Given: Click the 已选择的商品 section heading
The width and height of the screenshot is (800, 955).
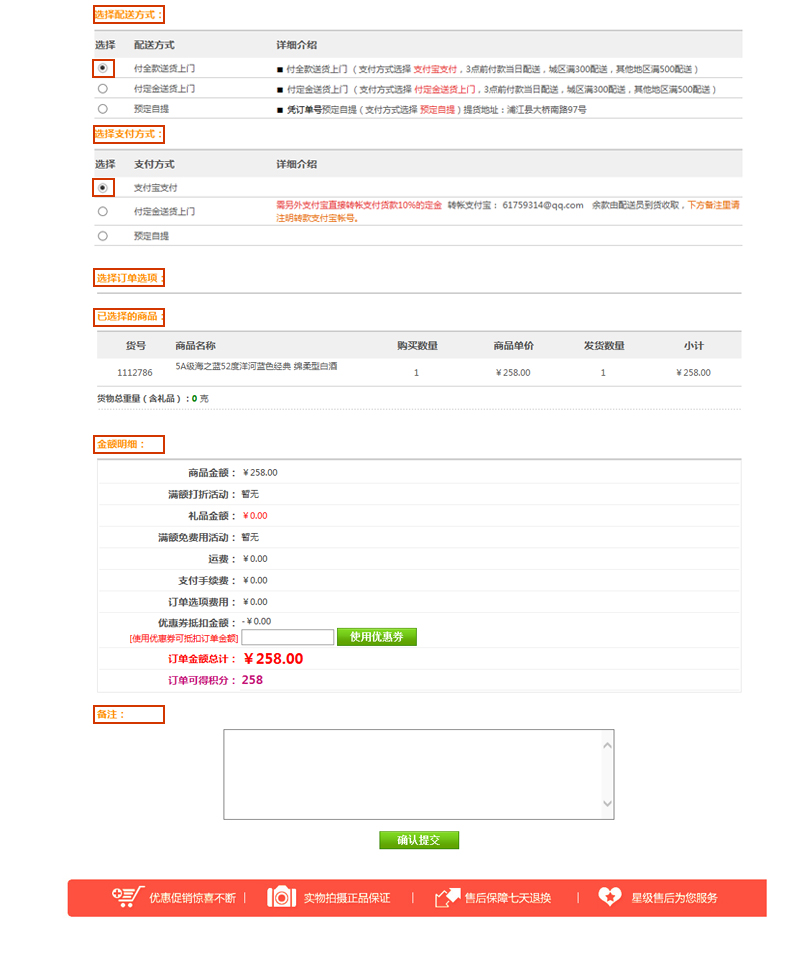Looking at the screenshot, I should coord(129,316).
